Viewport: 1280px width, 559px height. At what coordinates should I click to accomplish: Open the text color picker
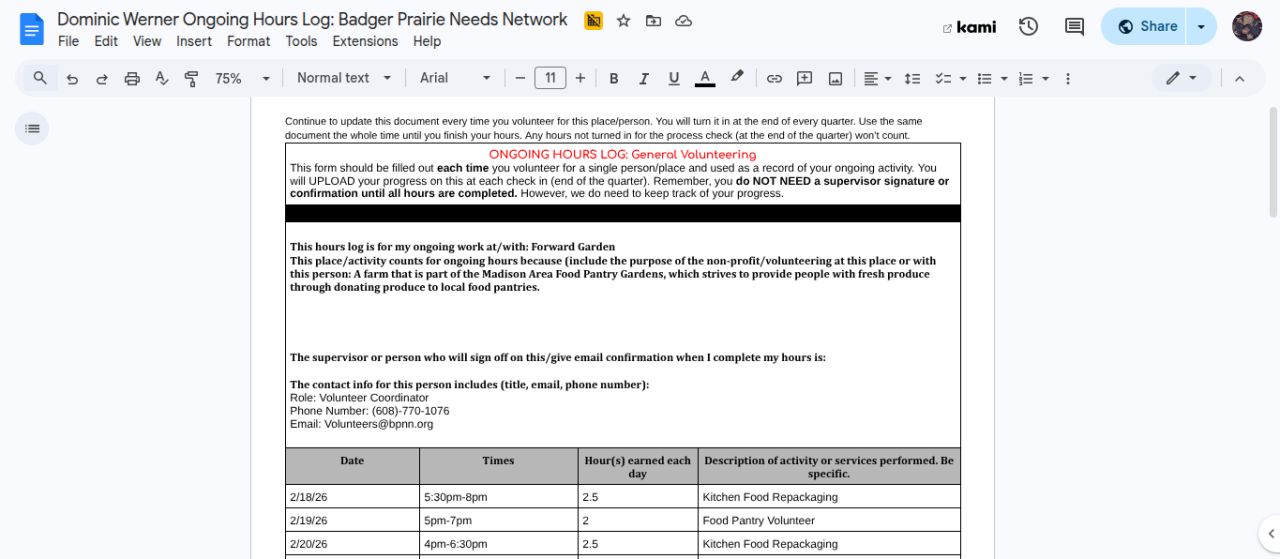click(705, 78)
